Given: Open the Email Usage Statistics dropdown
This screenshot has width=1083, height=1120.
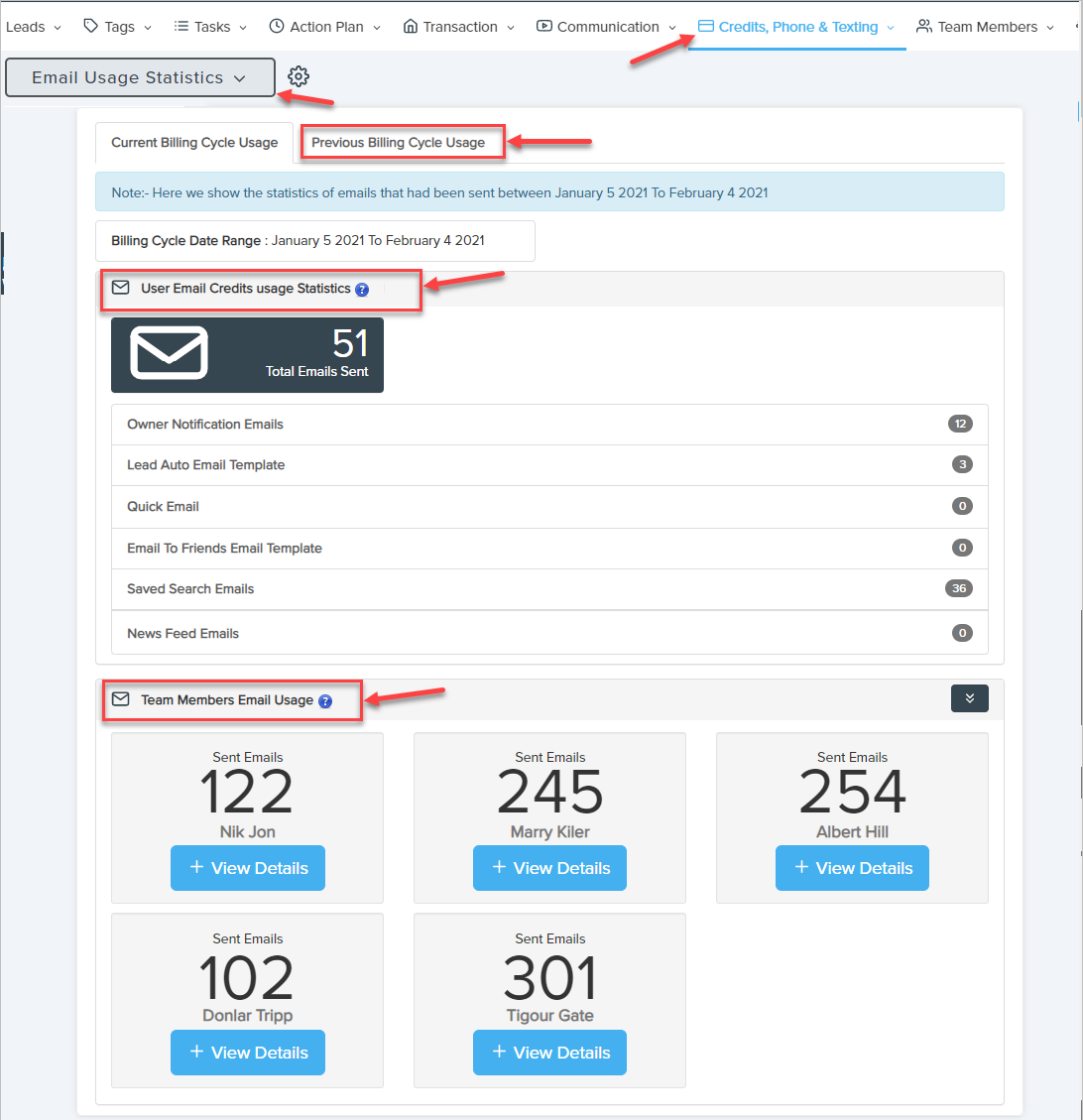Looking at the screenshot, I should [x=140, y=77].
